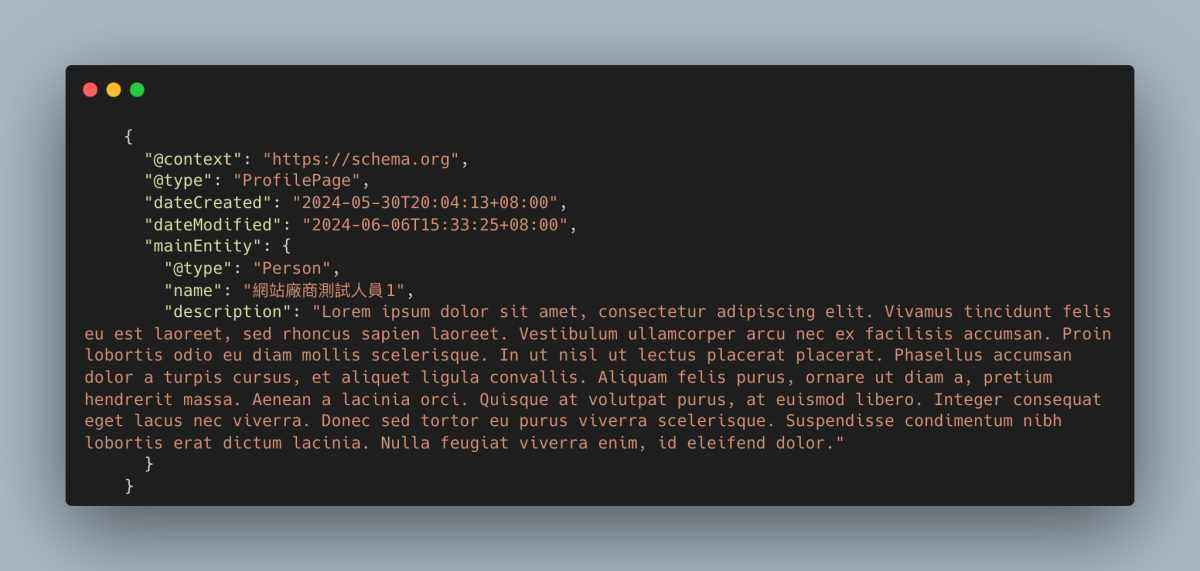The height and width of the screenshot is (571, 1200).
Task: Click the "name" key
Action: [x=193, y=290]
